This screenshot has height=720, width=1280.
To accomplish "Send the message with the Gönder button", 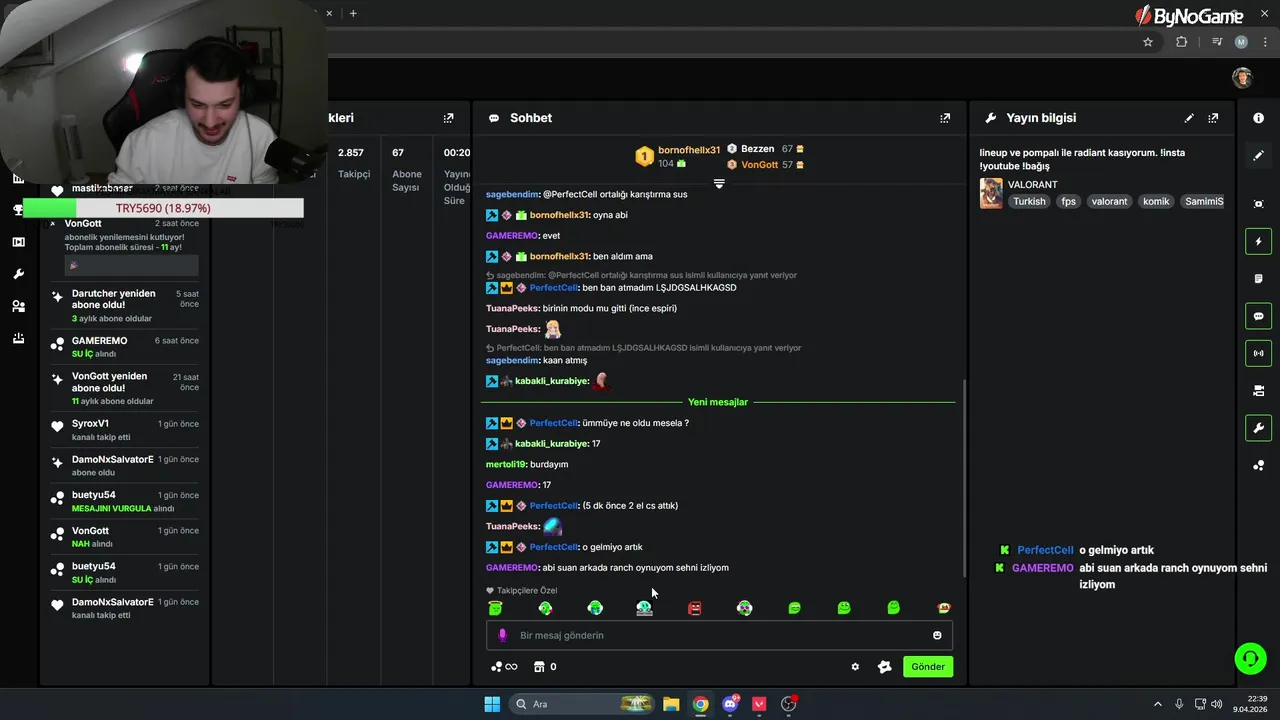I will 928,666.
